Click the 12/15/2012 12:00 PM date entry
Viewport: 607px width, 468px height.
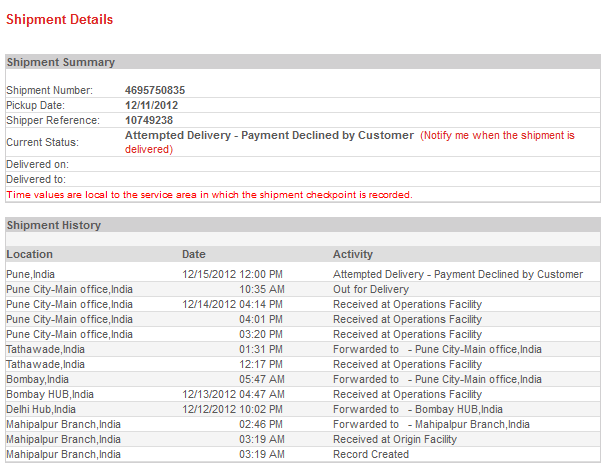pos(232,274)
